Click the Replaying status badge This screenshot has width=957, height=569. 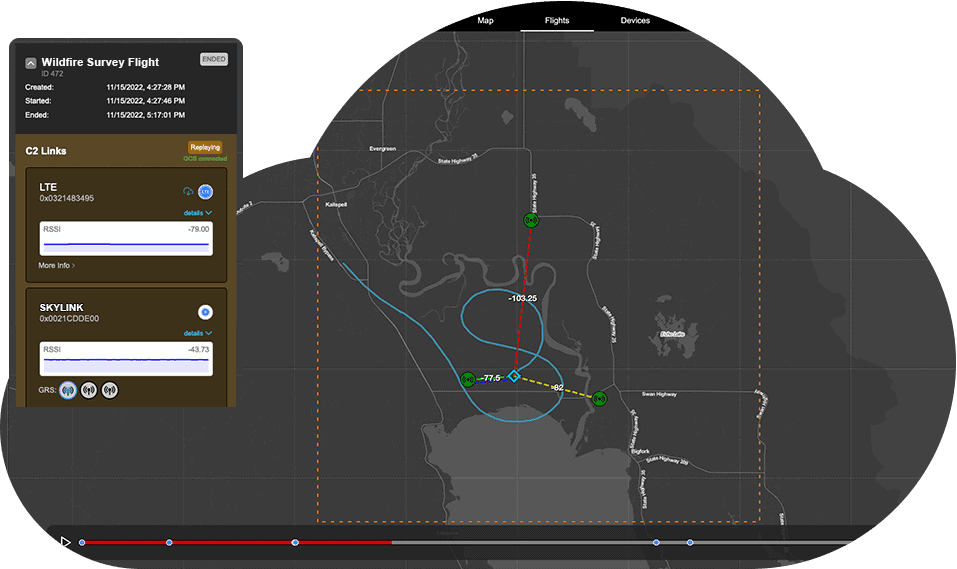[x=204, y=147]
